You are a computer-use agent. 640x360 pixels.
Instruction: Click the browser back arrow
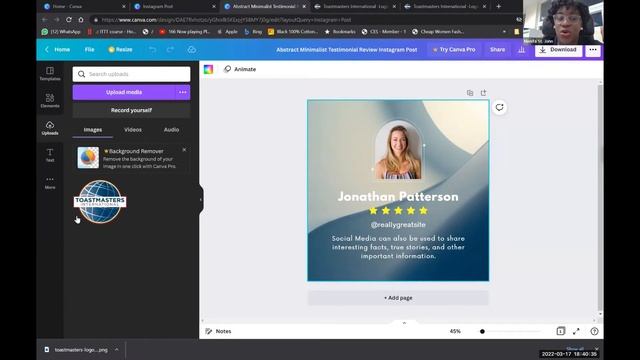pos(44,20)
